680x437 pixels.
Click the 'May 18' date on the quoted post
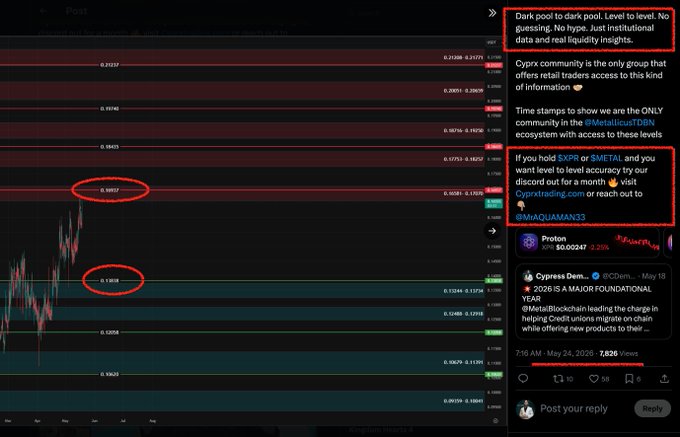point(654,276)
